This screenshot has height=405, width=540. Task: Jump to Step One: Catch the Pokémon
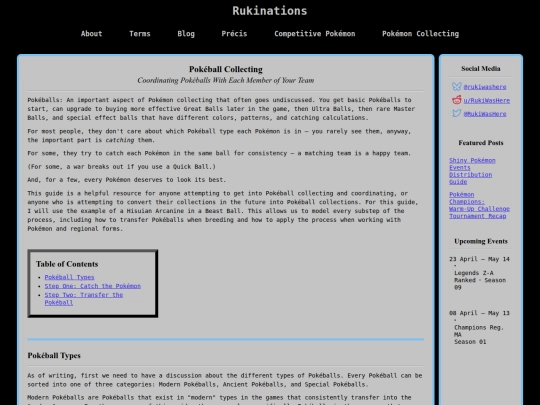point(93,286)
